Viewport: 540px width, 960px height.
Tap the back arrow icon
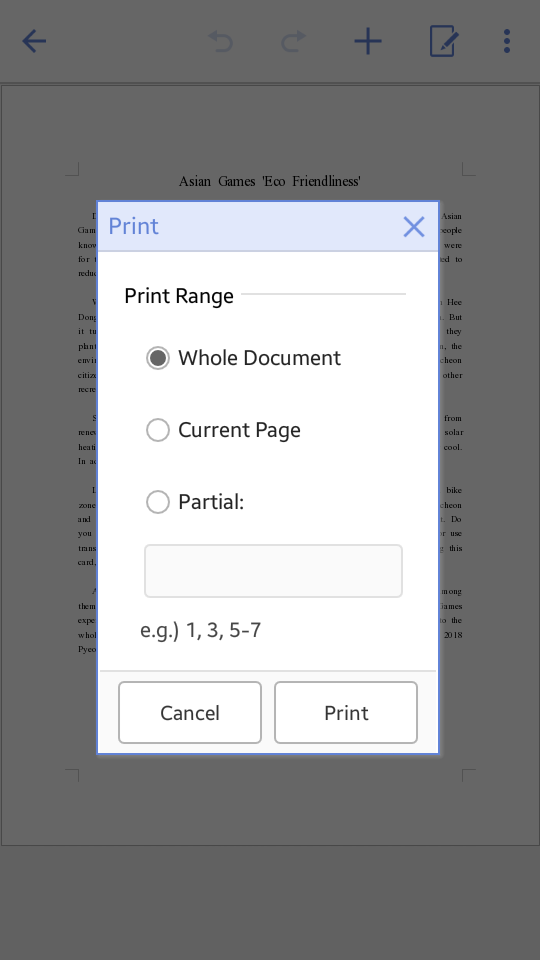pyautogui.click(x=34, y=42)
